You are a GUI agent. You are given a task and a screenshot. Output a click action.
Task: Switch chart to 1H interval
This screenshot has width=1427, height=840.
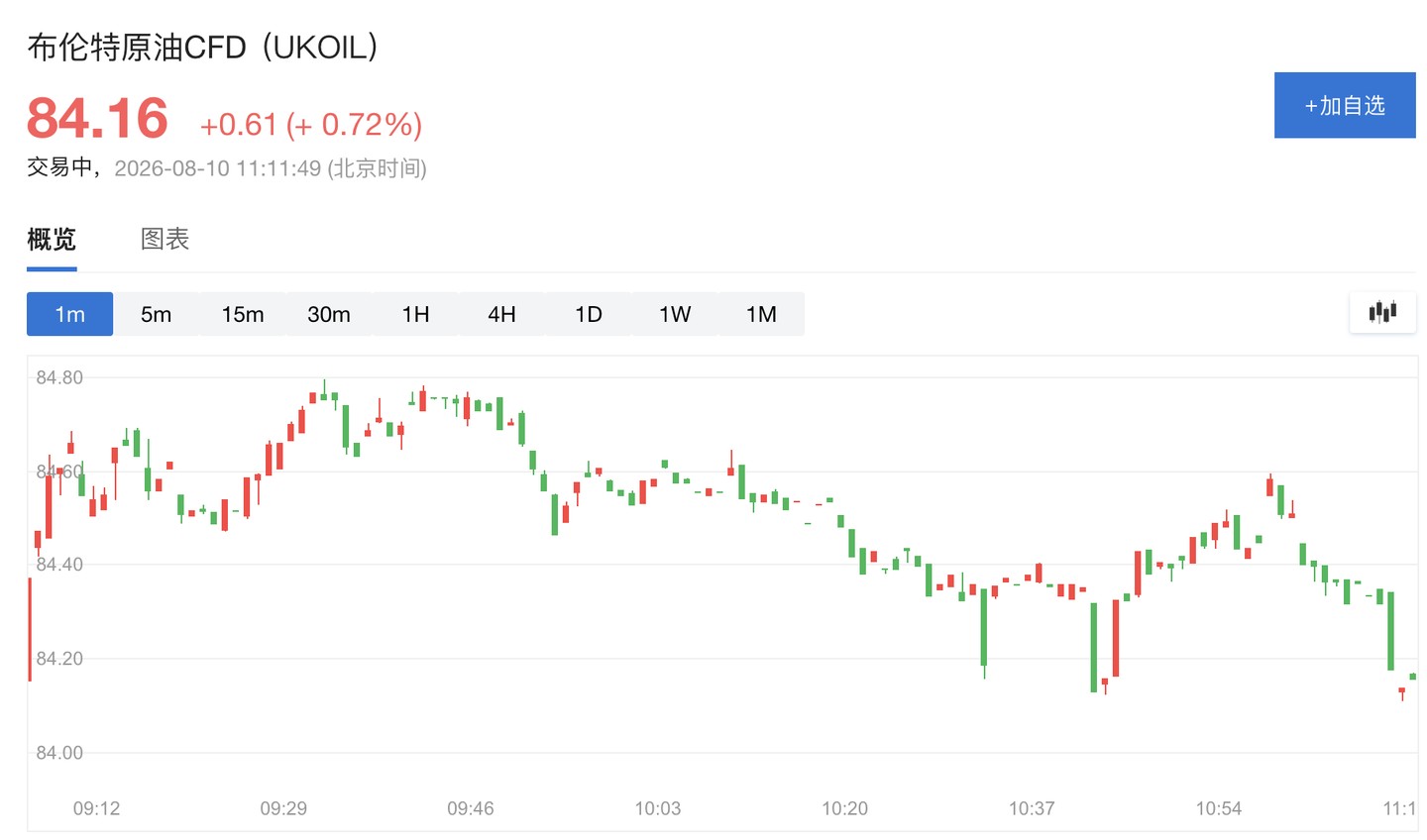[415, 314]
